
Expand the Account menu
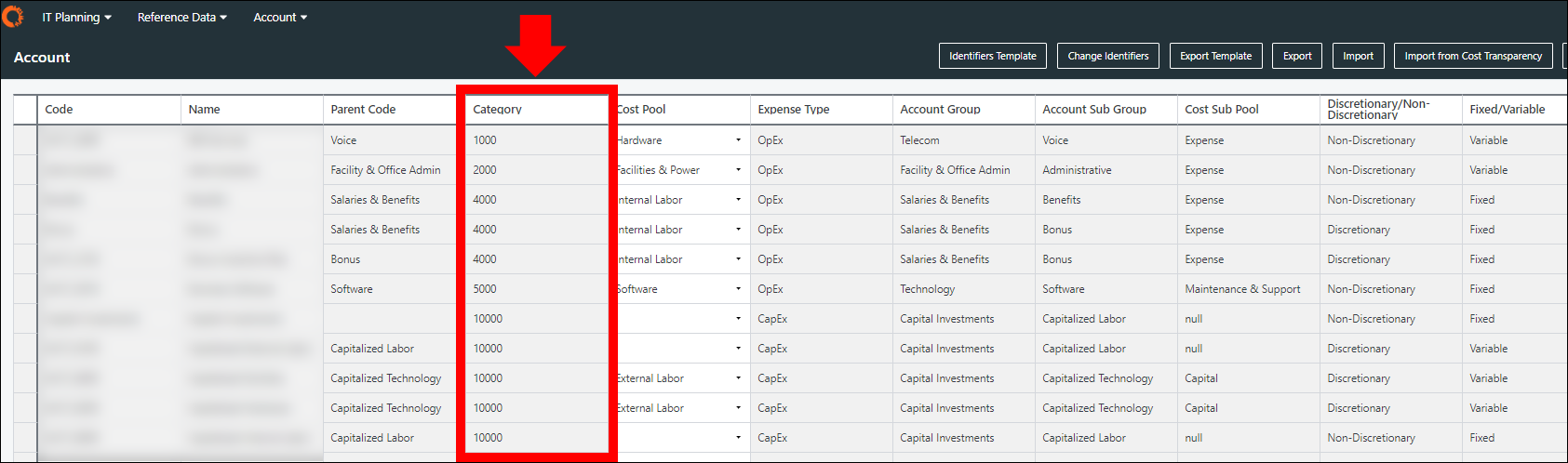279,17
